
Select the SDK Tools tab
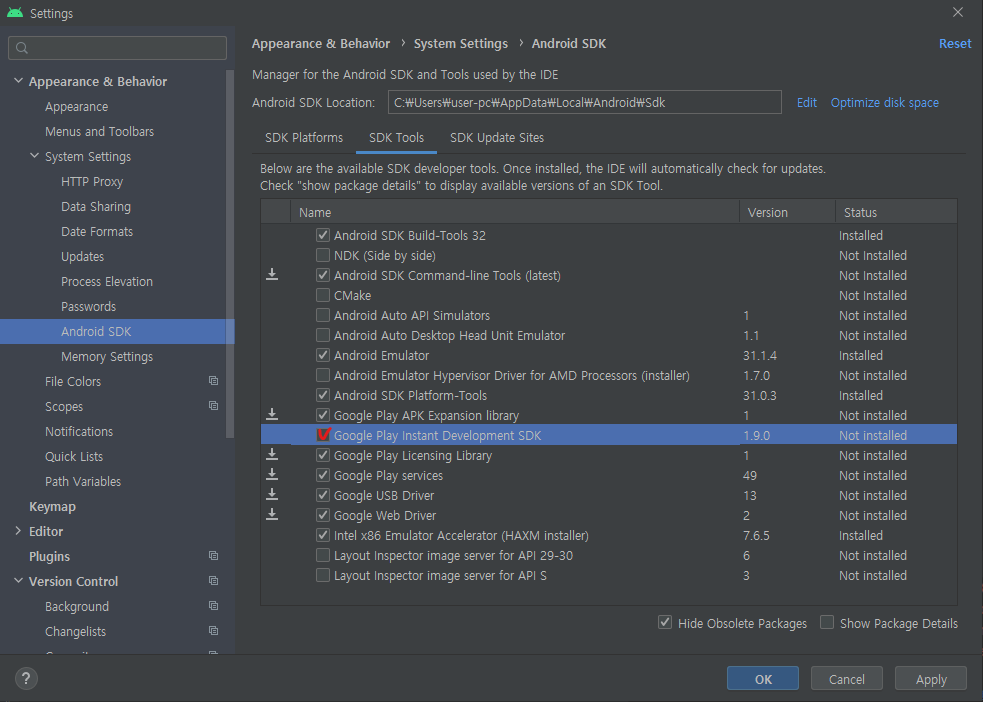click(396, 138)
